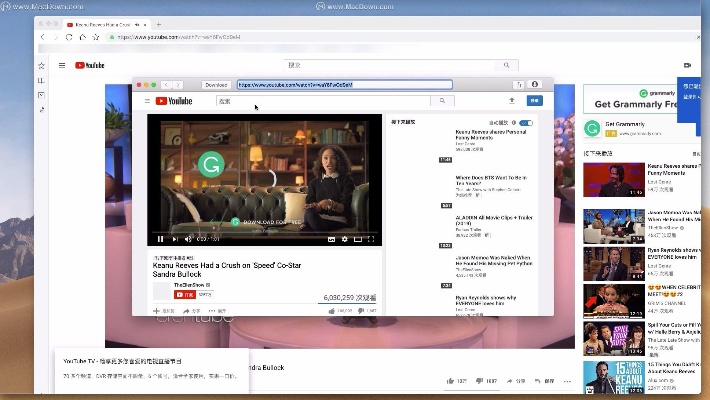
Task: Open the hamburger menu in front window YouTube page
Action: [147, 101]
